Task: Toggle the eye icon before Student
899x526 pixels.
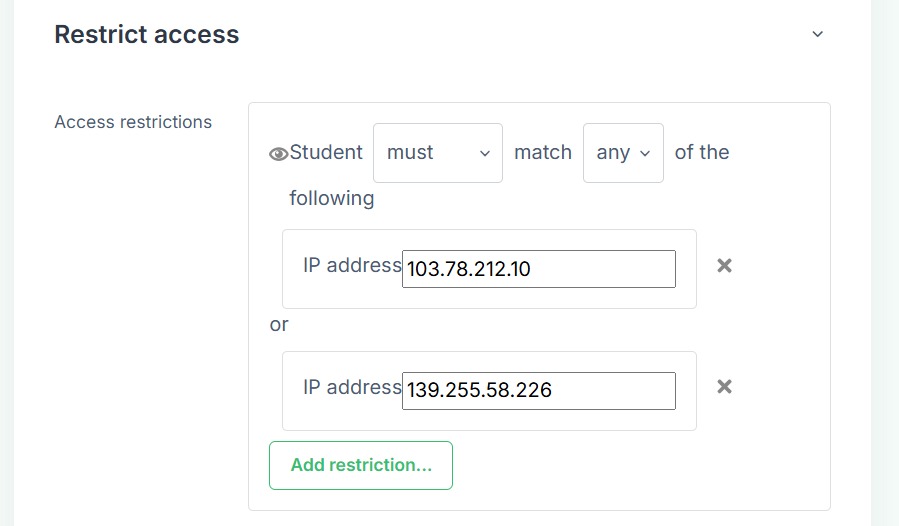Action: coord(279,154)
